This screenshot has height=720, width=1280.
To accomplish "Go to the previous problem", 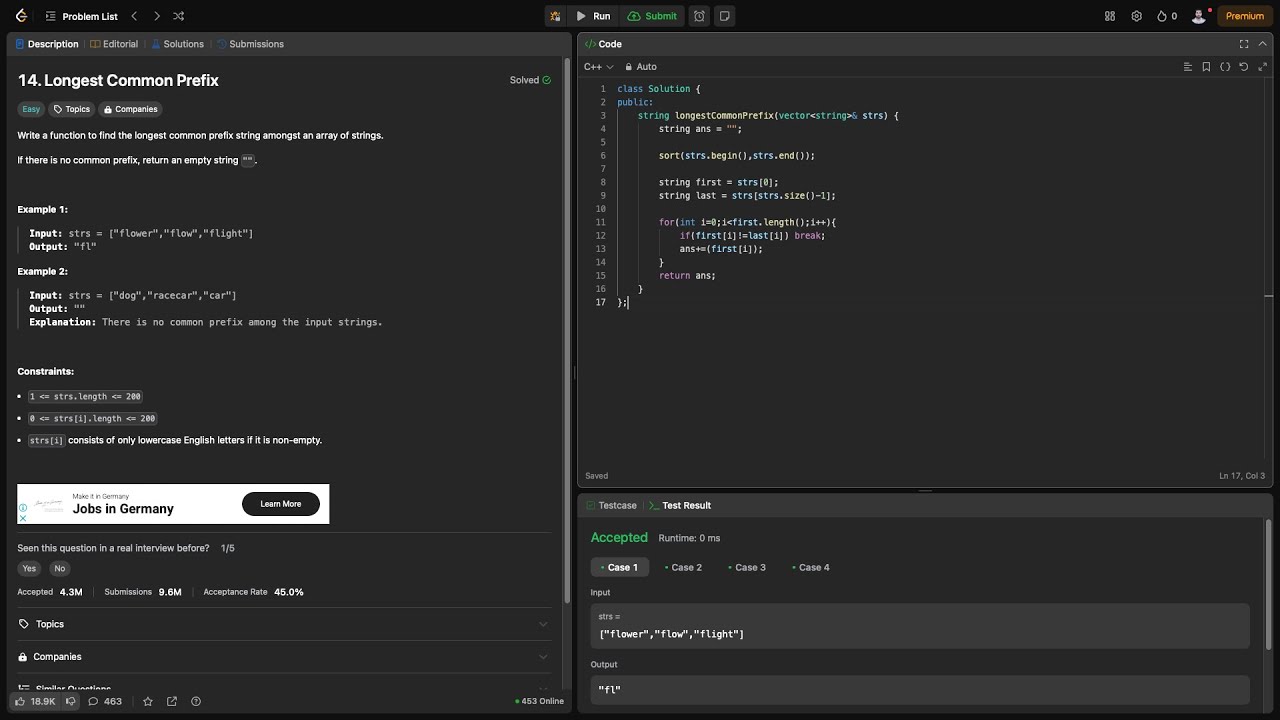I will click(x=134, y=16).
